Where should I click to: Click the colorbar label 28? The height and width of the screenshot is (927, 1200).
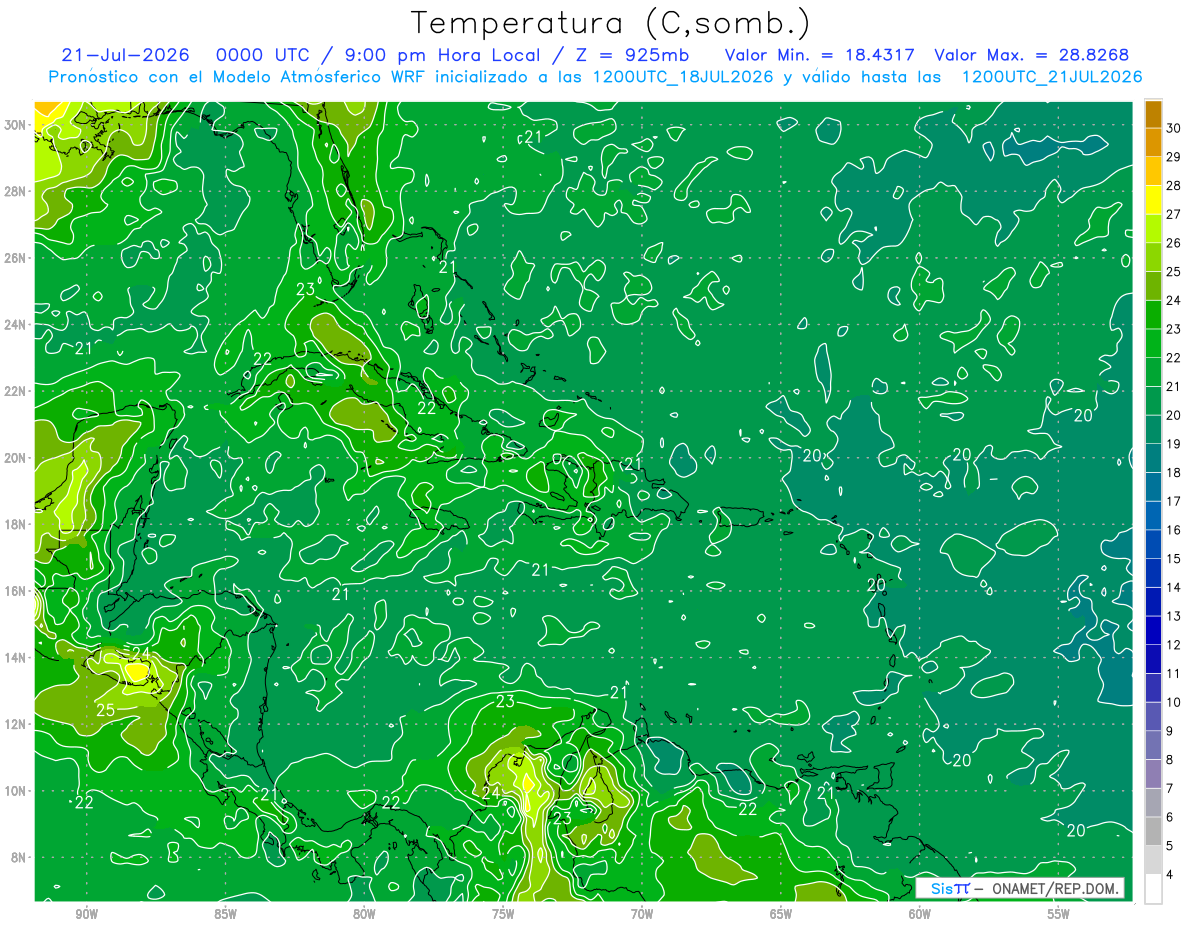[x=1174, y=185]
